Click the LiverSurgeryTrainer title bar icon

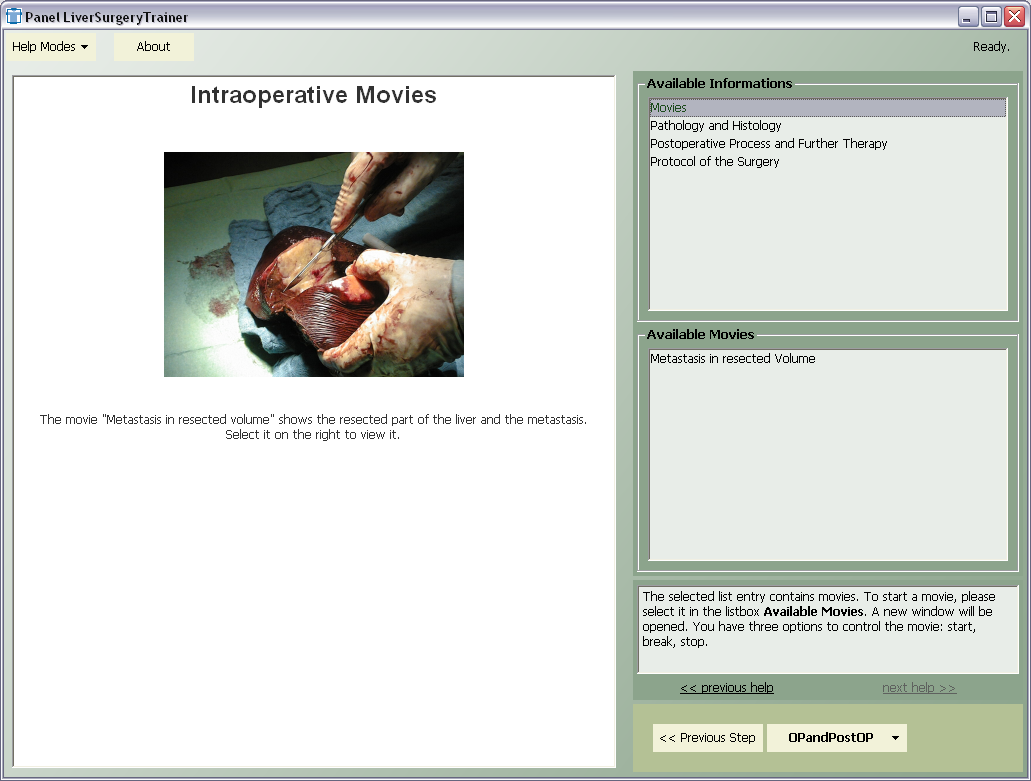tap(14, 16)
